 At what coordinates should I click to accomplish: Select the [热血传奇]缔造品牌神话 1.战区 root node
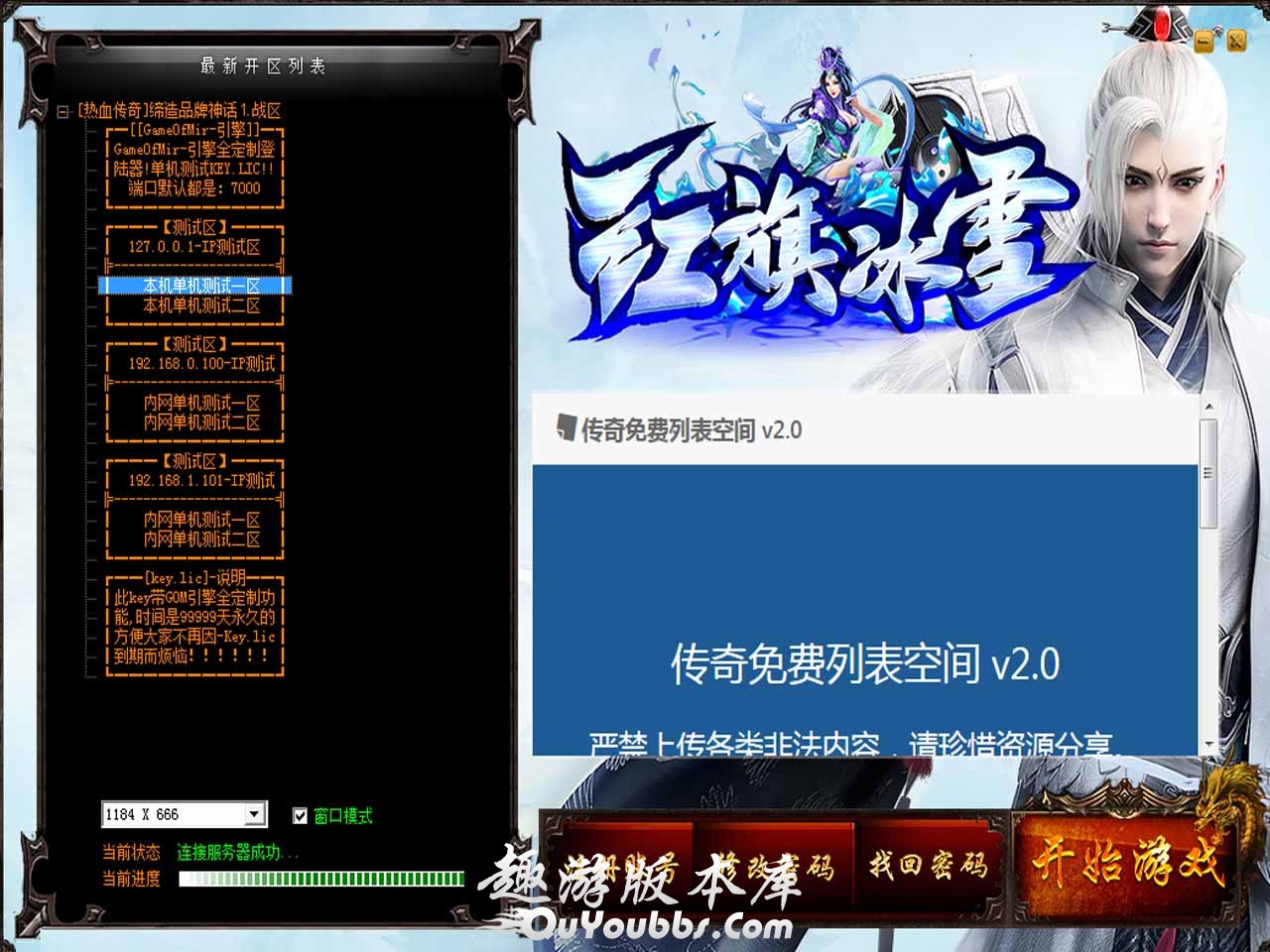tap(180, 111)
